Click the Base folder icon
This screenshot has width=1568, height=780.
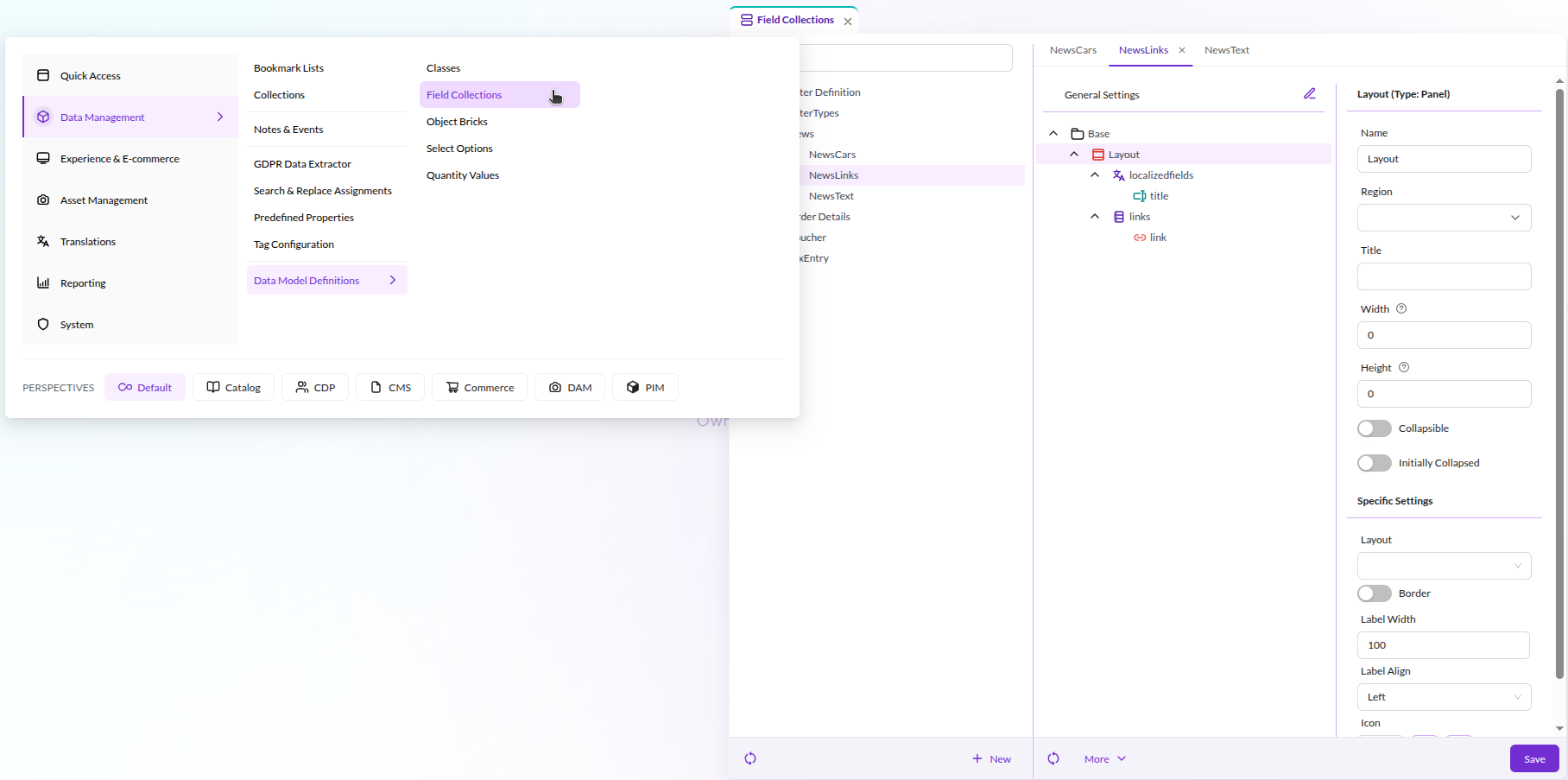tap(1078, 133)
